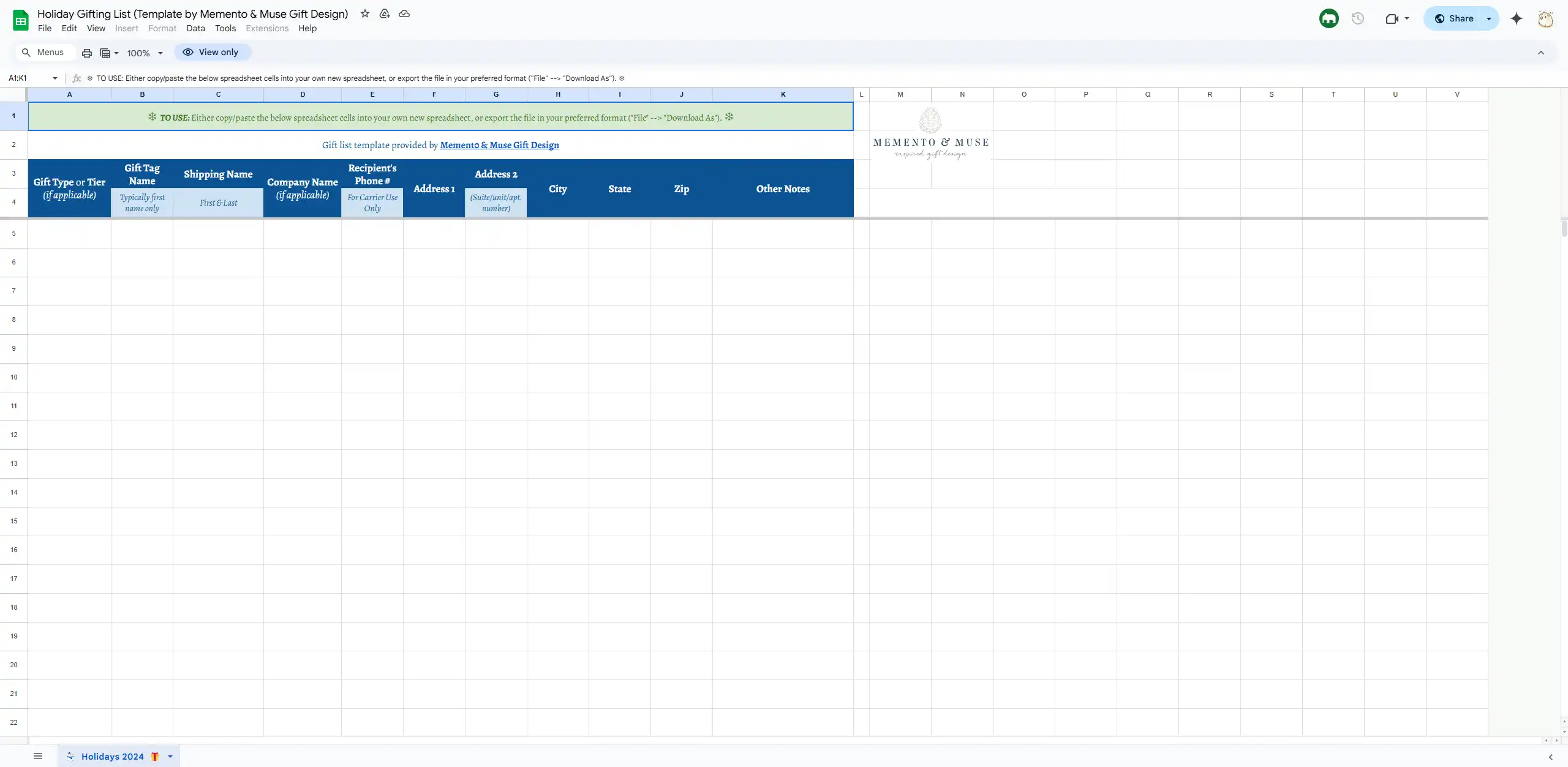
Task: Click the Google Meet camera icon
Action: tap(1391, 19)
